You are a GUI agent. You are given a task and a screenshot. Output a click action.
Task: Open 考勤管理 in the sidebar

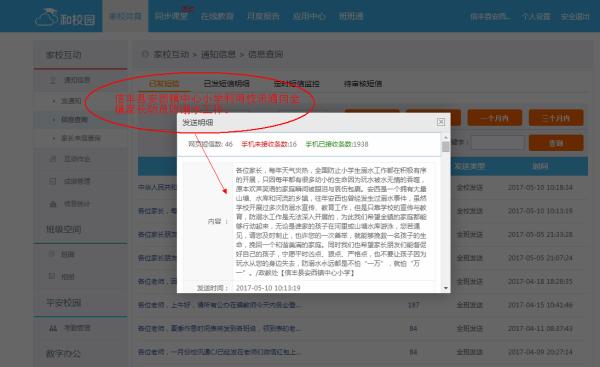click(x=77, y=328)
